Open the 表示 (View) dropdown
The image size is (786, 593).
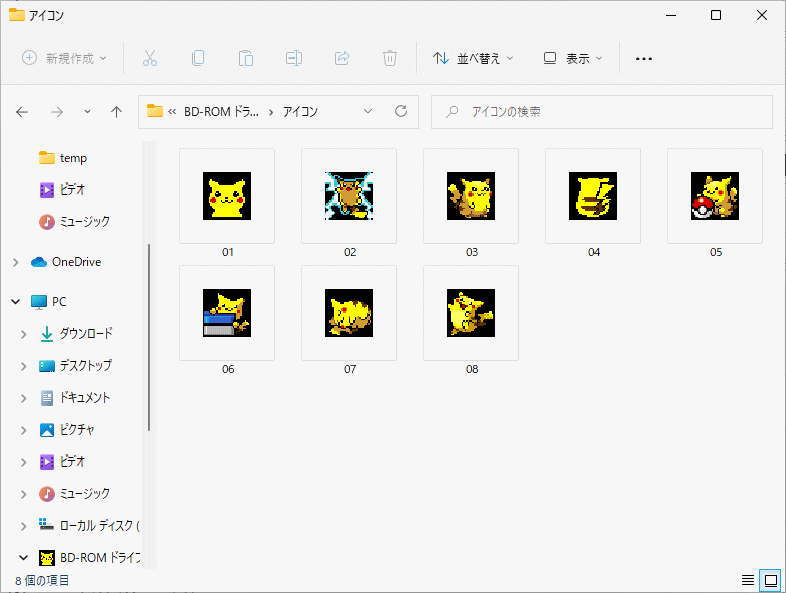[572, 58]
